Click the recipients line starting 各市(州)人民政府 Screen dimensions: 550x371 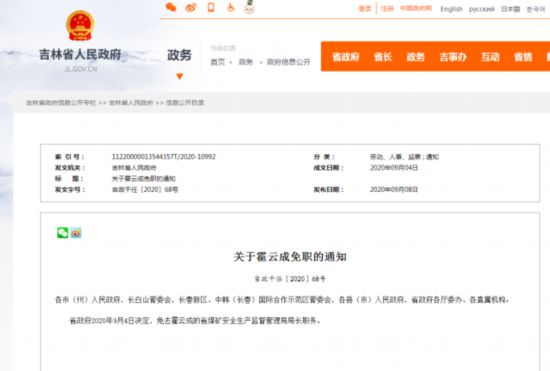coord(282,300)
